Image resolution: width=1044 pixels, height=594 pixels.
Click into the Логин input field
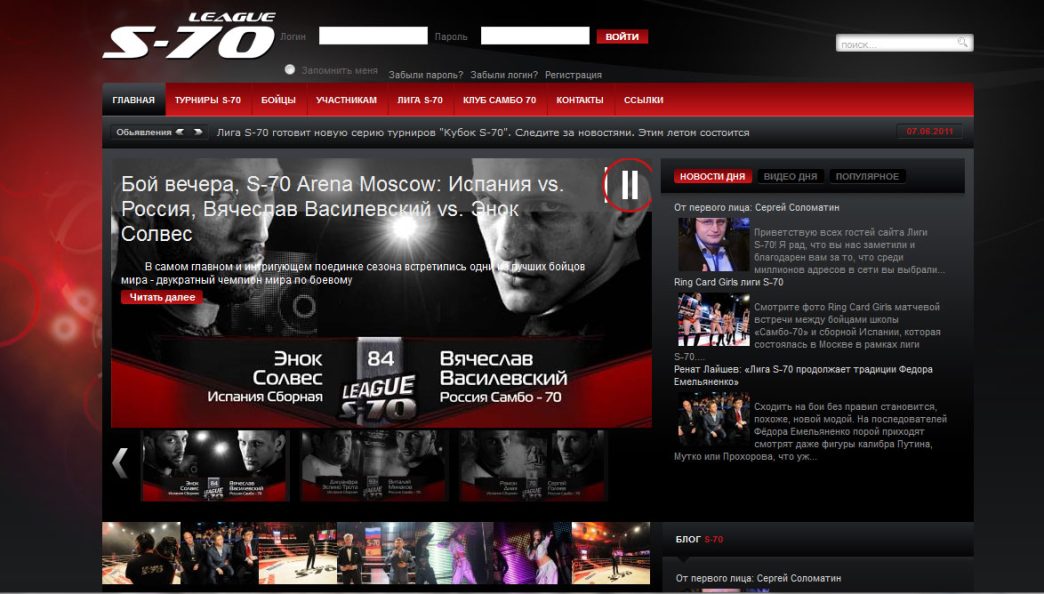click(x=373, y=36)
